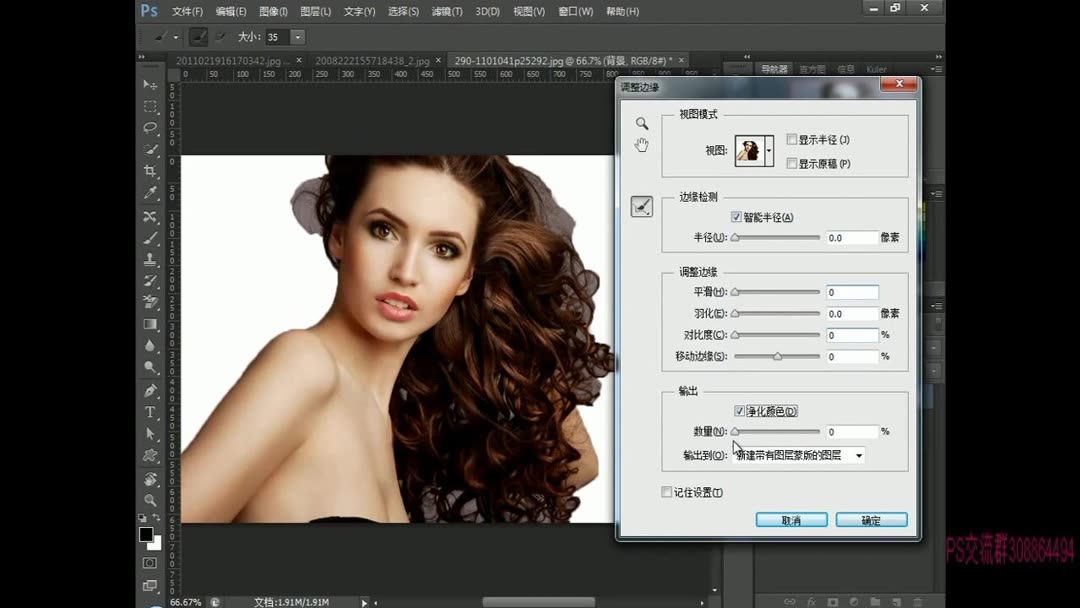Select the Crop tool in the toolbar
Viewport: 1080px width, 608px height.
pos(150,170)
